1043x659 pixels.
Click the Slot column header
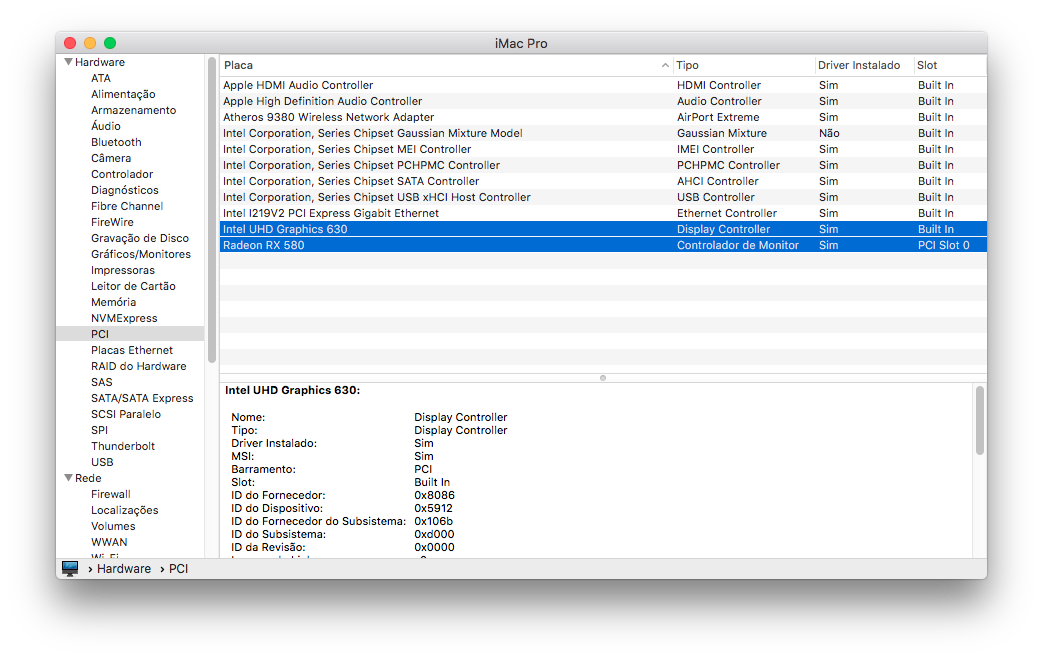948,65
